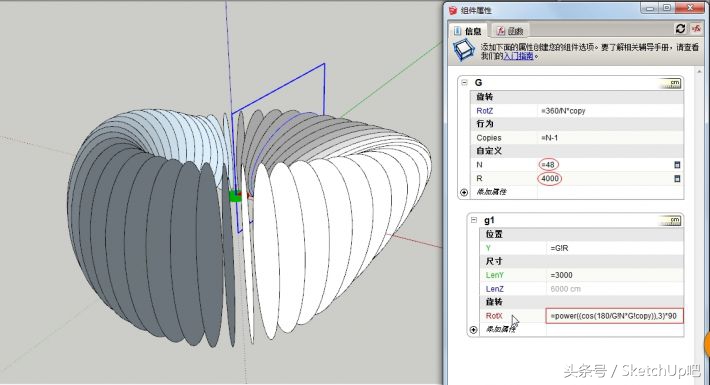This screenshot has height=385, width=710.
Task: Click 添加属性 under the g1 section
Action: tap(501, 329)
